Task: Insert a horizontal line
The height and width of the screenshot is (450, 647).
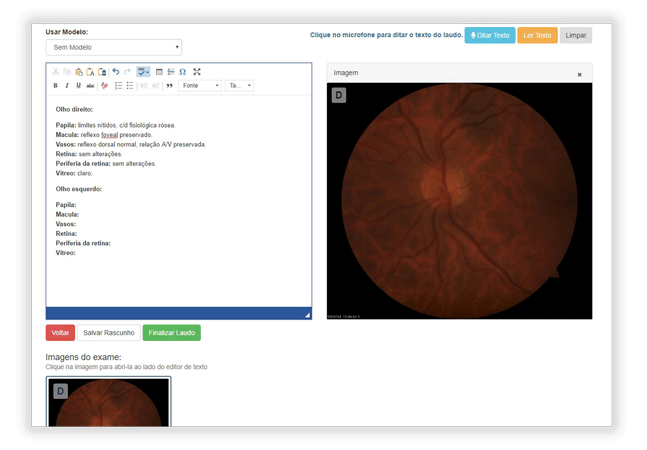Action: coord(171,72)
